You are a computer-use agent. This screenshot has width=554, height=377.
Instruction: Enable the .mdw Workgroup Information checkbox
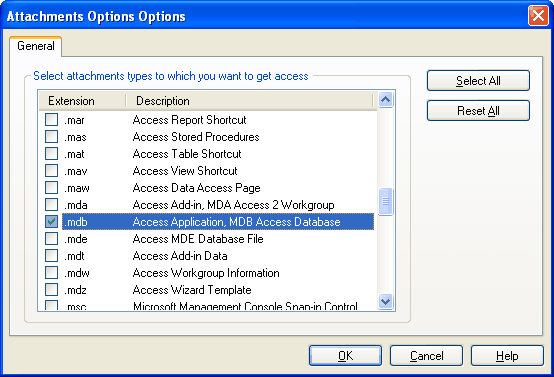pyautogui.click(x=51, y=272)
